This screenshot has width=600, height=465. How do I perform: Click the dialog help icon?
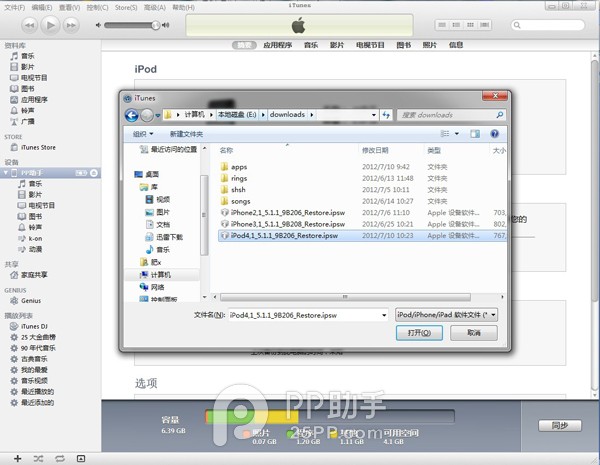click(x=494, y=134)
